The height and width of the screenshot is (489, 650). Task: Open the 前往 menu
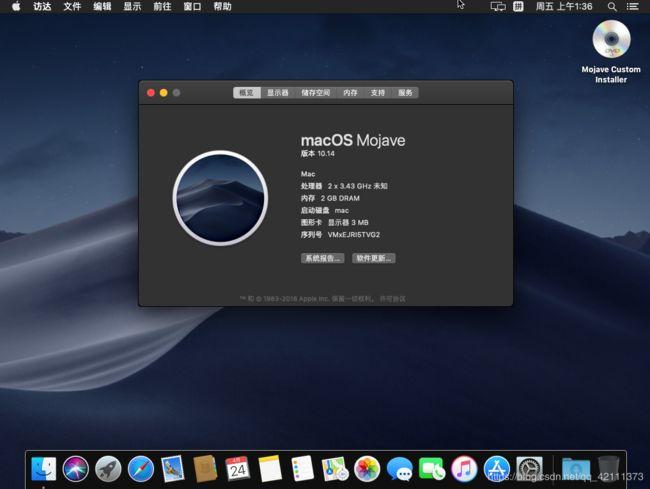162,7
